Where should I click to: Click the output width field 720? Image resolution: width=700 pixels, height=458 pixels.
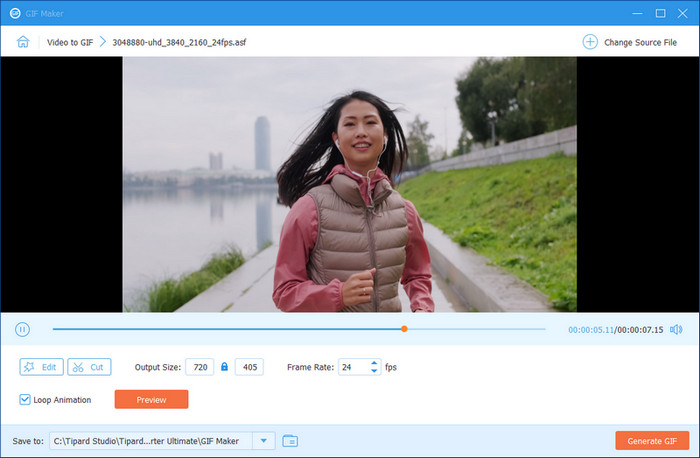point(200,367)
